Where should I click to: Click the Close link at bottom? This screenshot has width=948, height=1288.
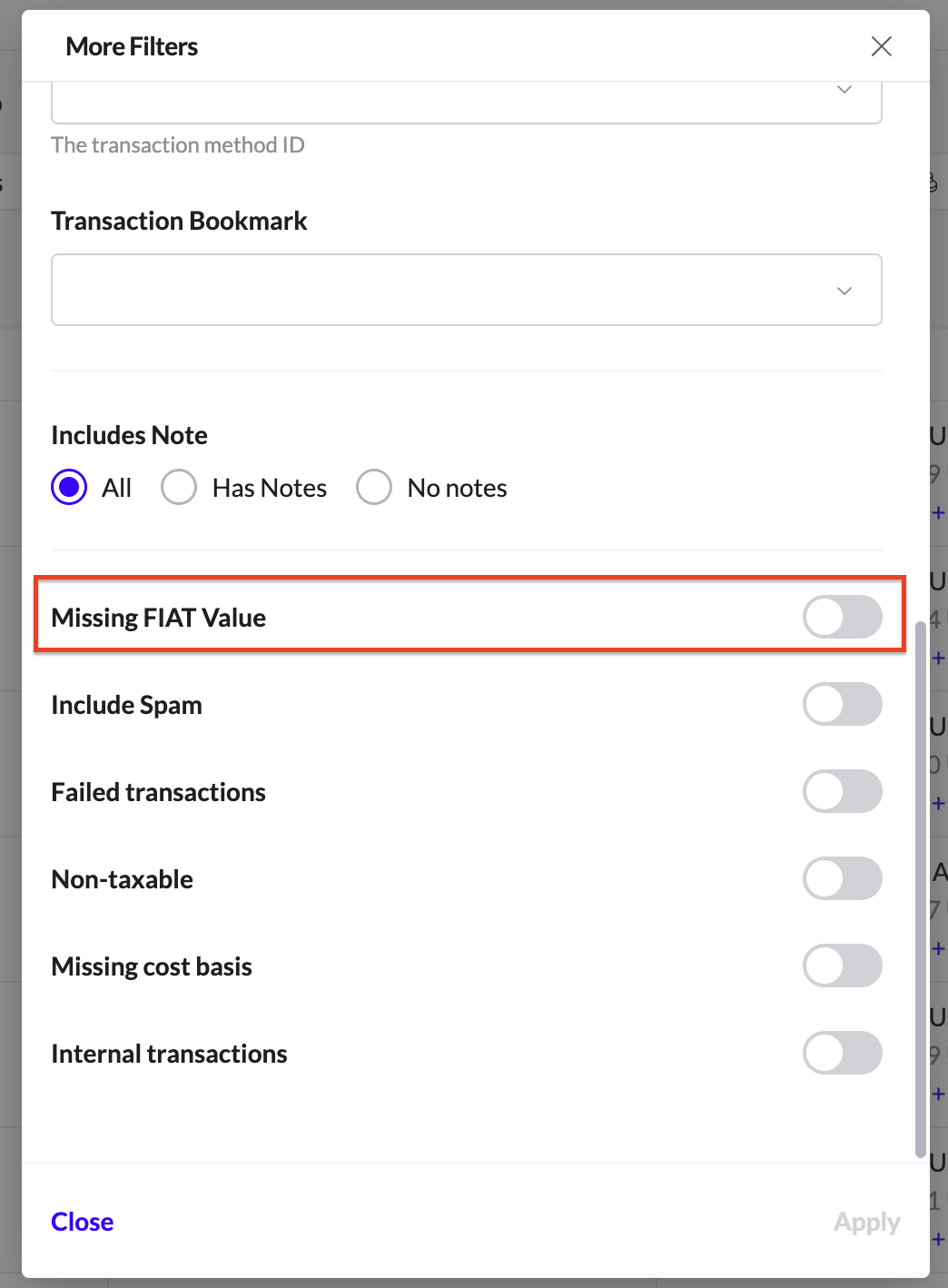(x=83, y=1222)
